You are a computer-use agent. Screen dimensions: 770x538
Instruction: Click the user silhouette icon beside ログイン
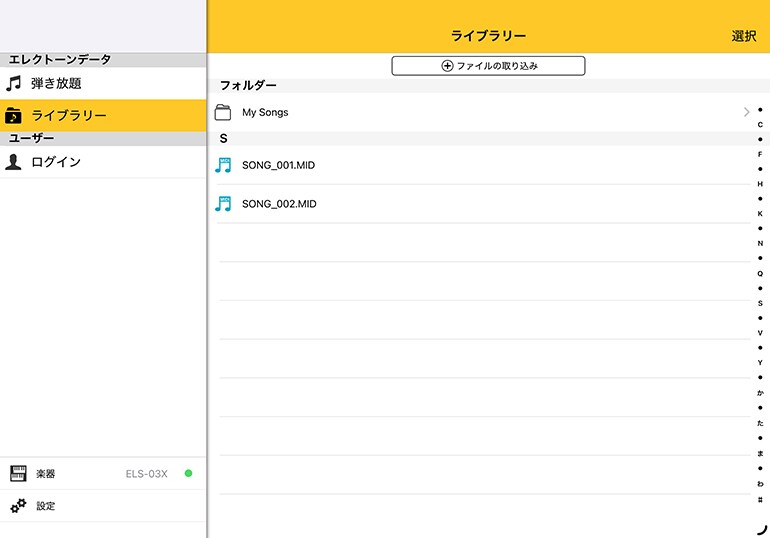pyautogui.click(x=13, y=162)
